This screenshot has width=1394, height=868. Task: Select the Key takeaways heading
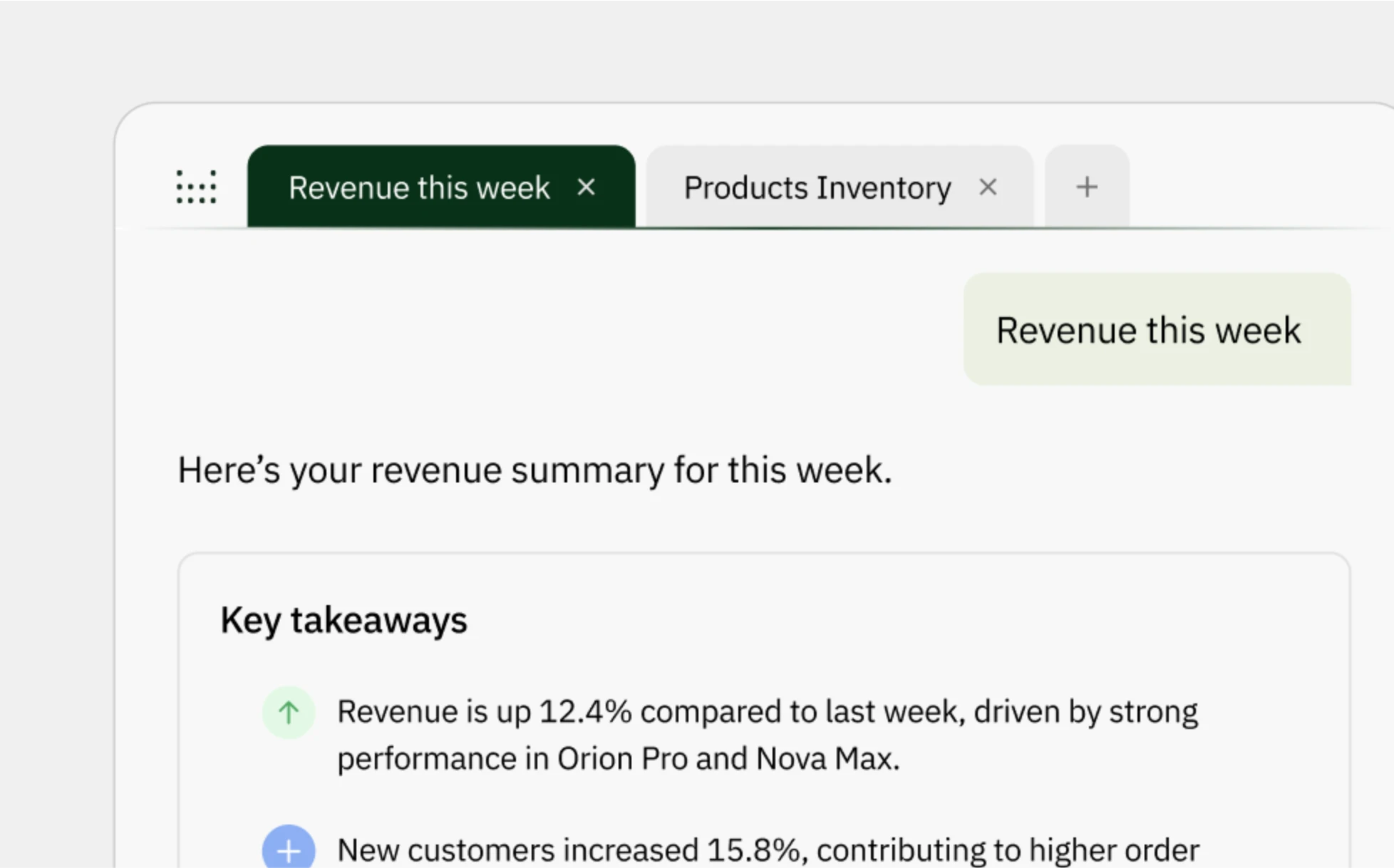344,620
